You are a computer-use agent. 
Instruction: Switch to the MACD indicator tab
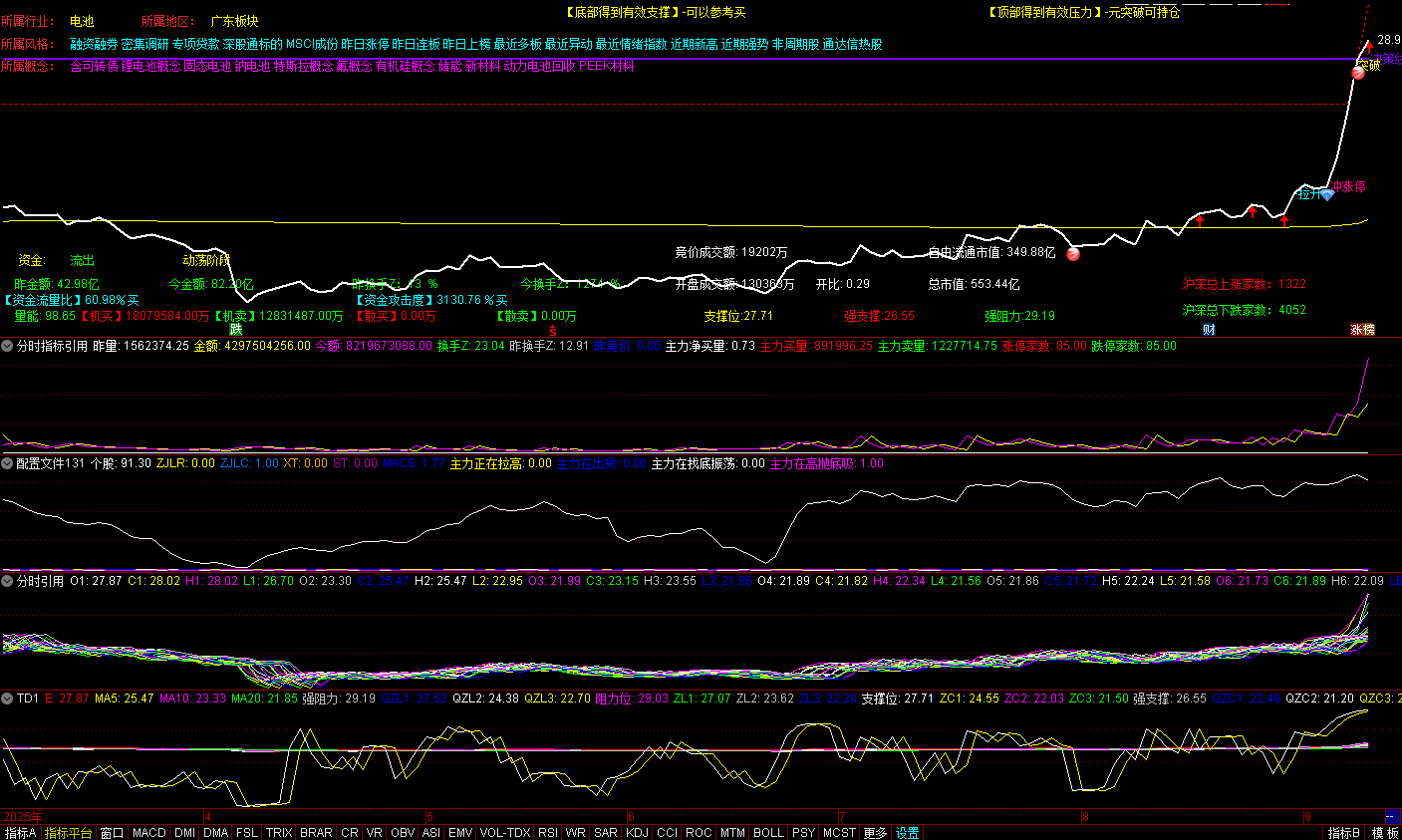coord(149,833)
